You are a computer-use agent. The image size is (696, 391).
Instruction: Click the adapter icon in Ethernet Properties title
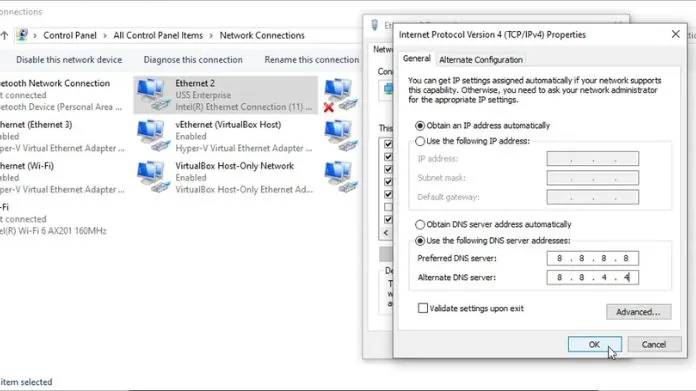pos(375,25)
